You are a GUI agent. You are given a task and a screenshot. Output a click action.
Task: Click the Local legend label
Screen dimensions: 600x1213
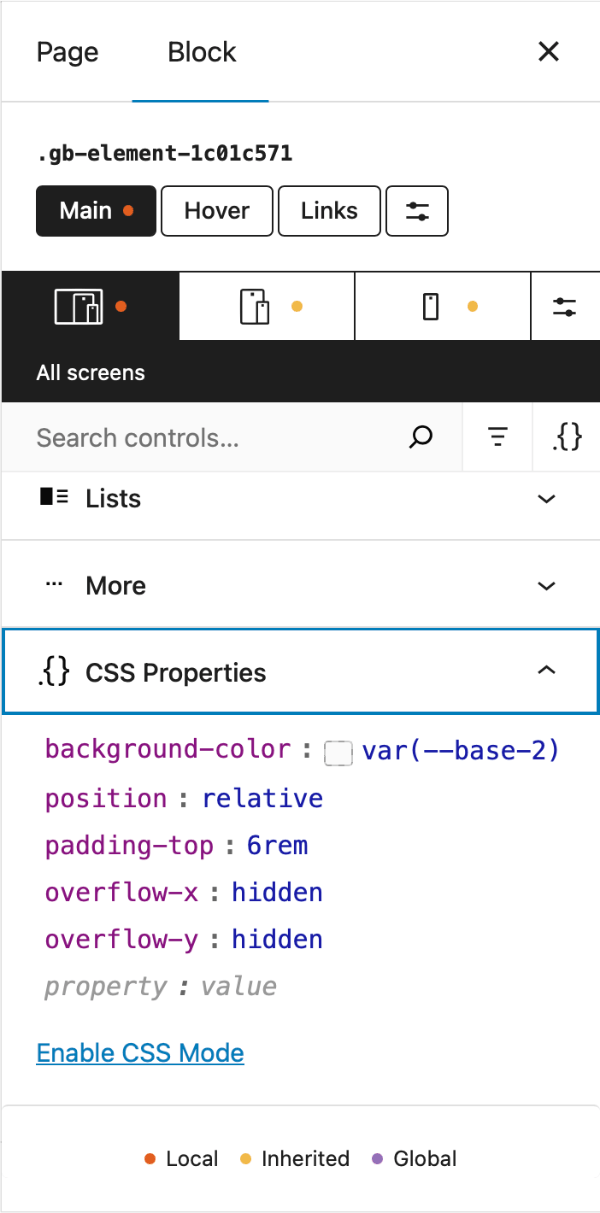tap(192, 1159)
